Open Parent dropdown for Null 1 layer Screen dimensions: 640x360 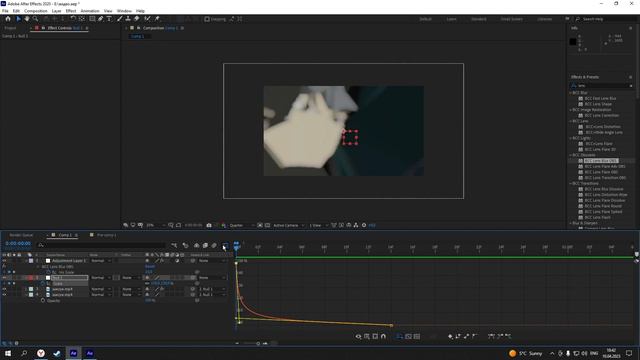pyautogui.click(x=212, y=278)
